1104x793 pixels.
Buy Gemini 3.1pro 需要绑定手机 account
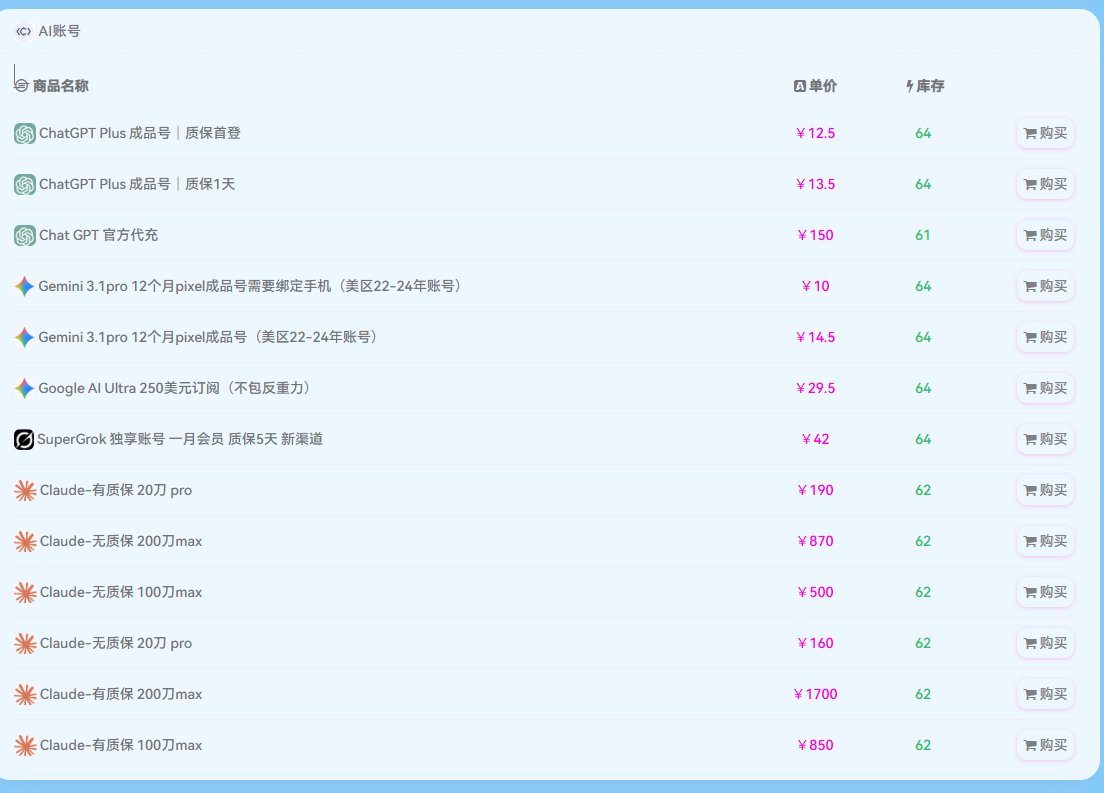pyautogui.click(x=1045, y=286)
